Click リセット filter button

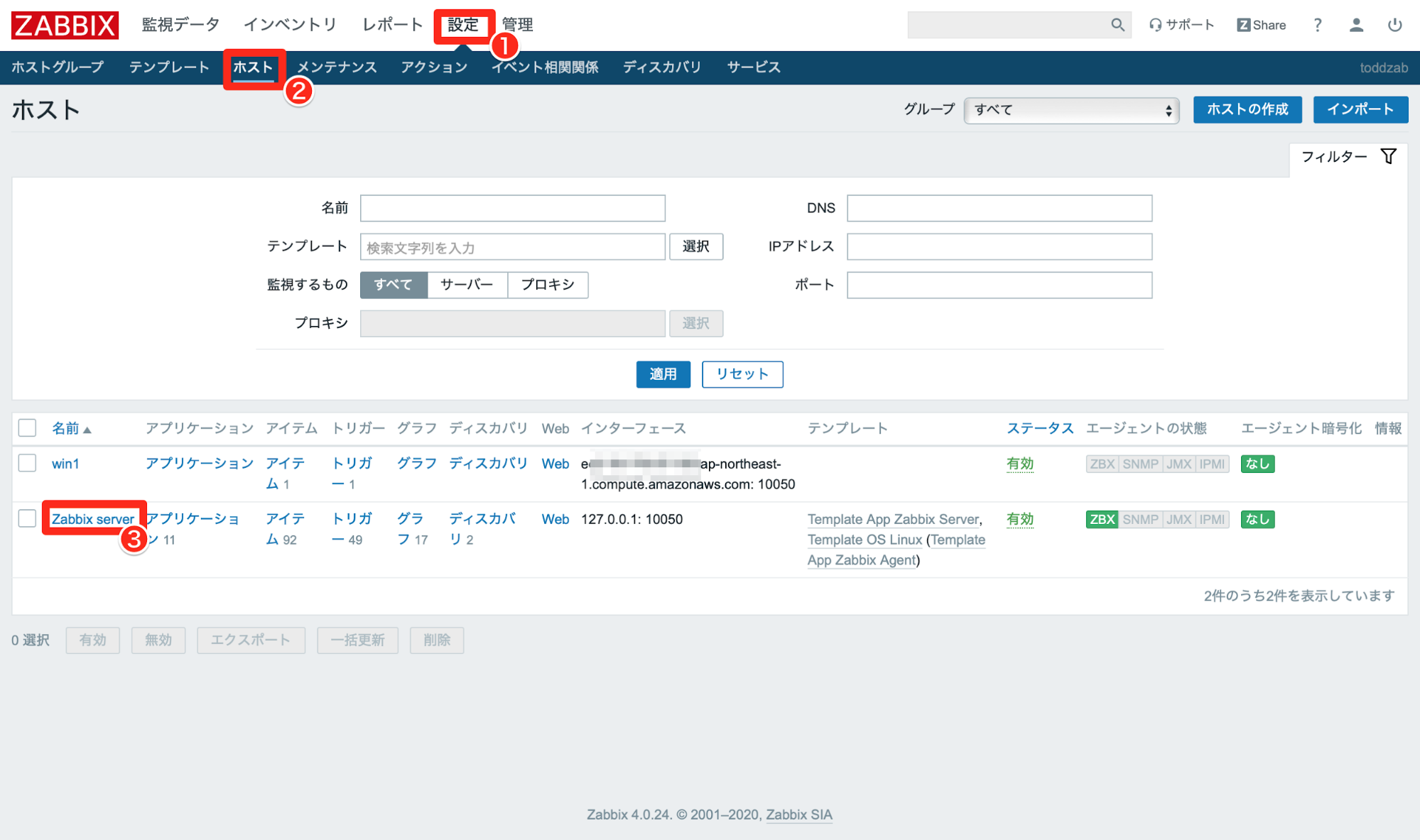pyautogui.click(x=742, y=374)
